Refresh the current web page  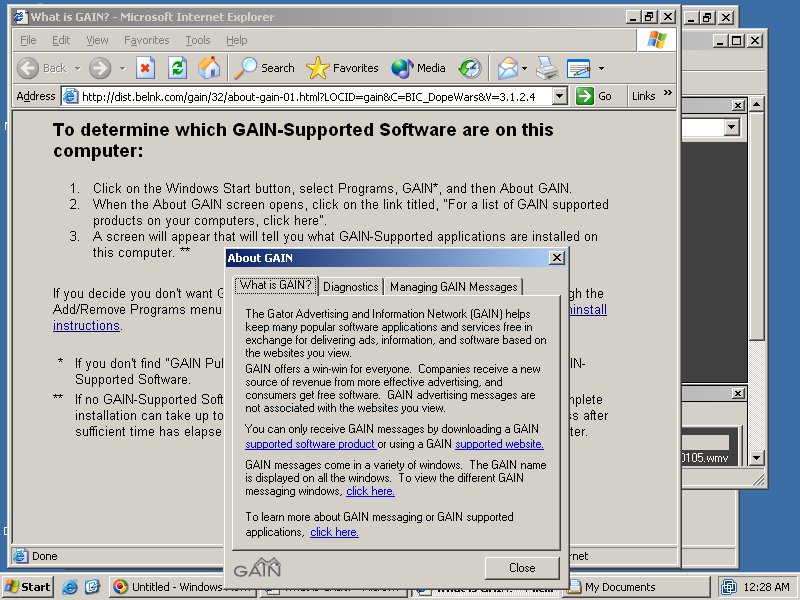(177, 68)
